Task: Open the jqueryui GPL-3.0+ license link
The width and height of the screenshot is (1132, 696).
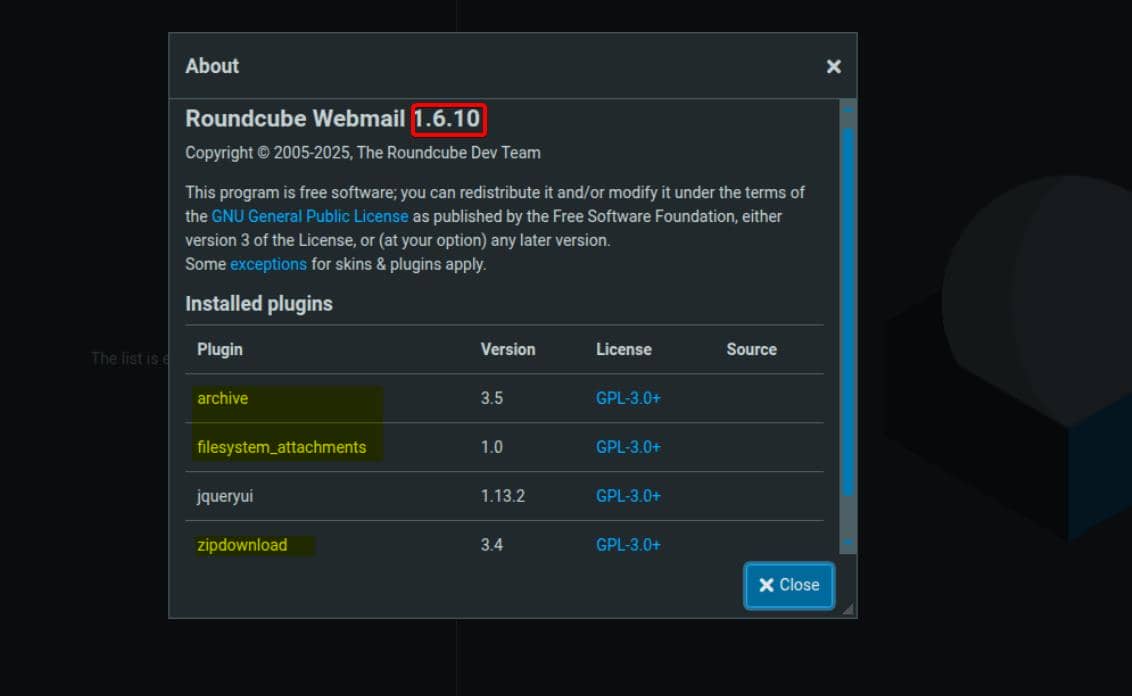Action: click(627, 496)
